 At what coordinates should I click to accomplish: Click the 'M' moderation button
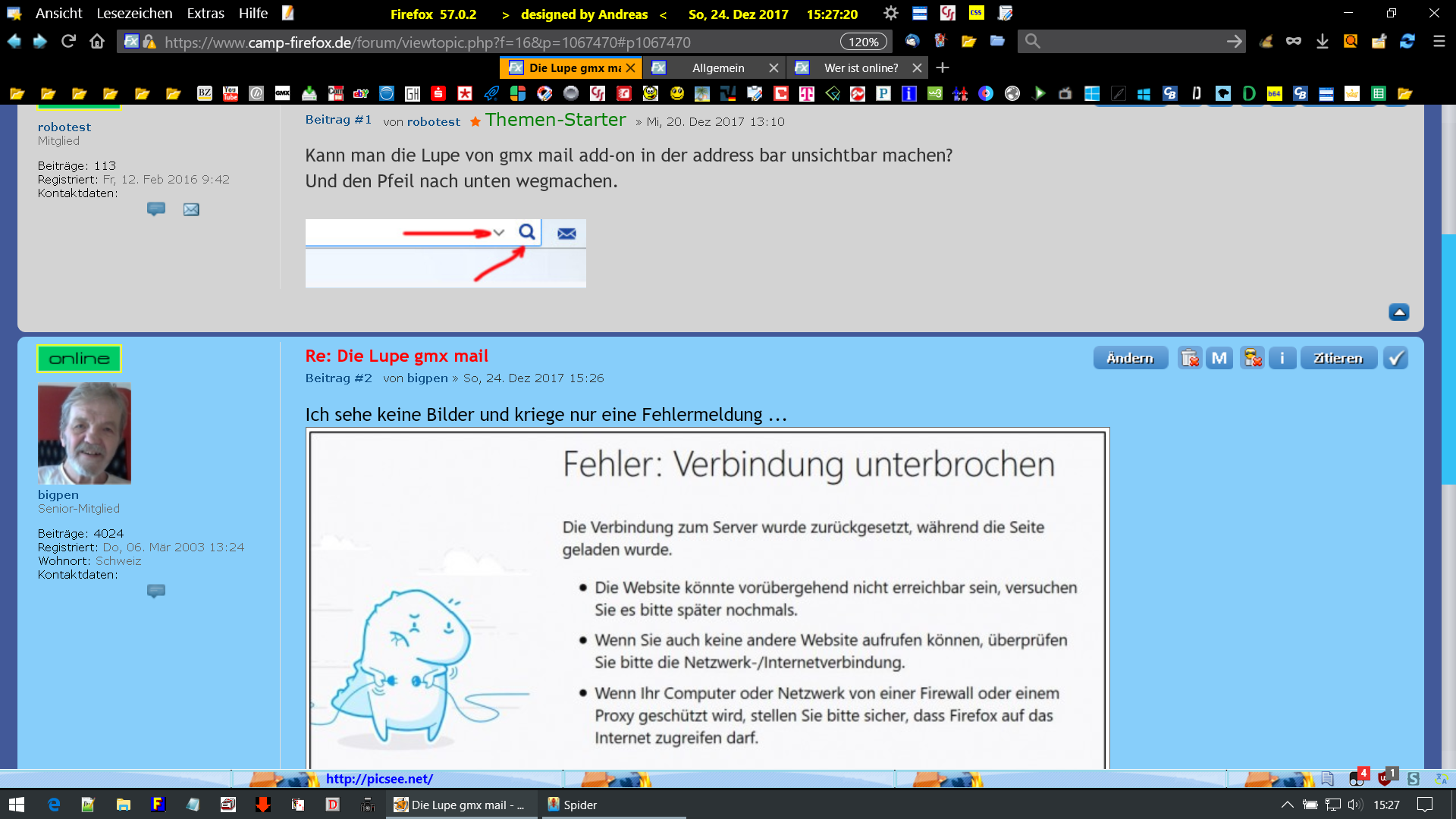pyautogui.click(x=1219, y=358)
